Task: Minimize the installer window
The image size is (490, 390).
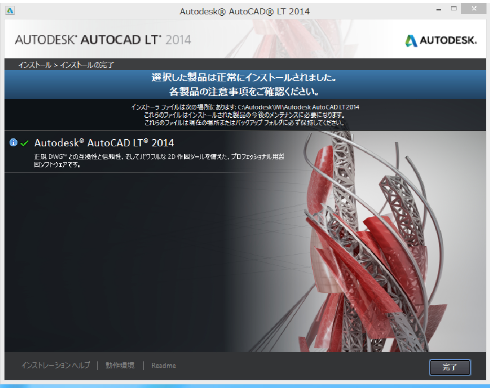Action: pyautogui.click(x=439, y=9)
